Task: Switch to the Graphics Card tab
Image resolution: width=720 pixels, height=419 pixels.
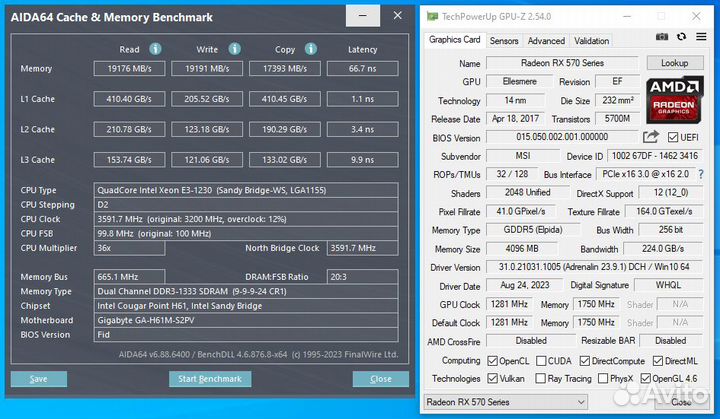Action: tap(454, 40)
